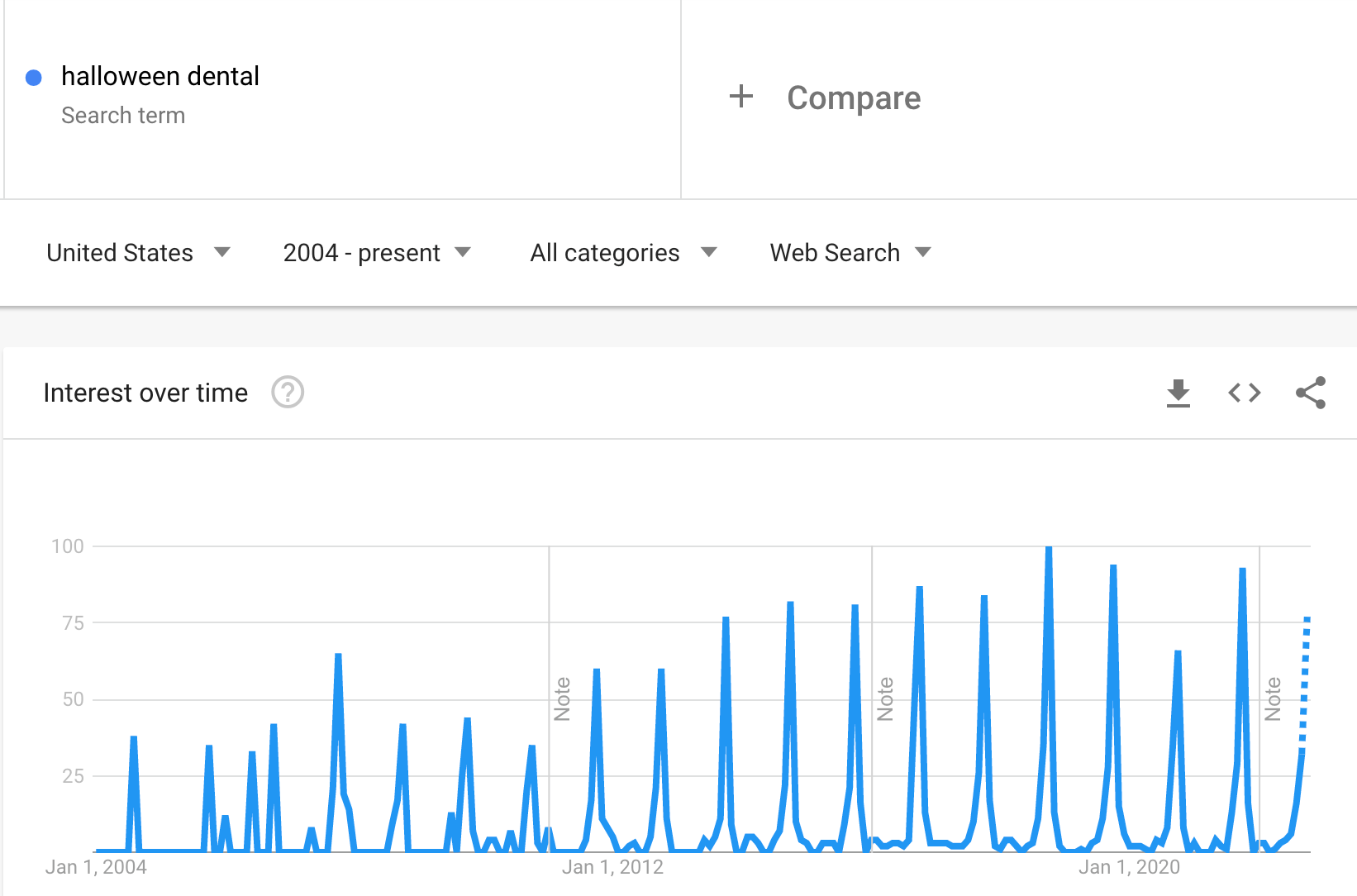Open the All categories dropdown
Screen dimensions: 1357x896
click(622, 253)
